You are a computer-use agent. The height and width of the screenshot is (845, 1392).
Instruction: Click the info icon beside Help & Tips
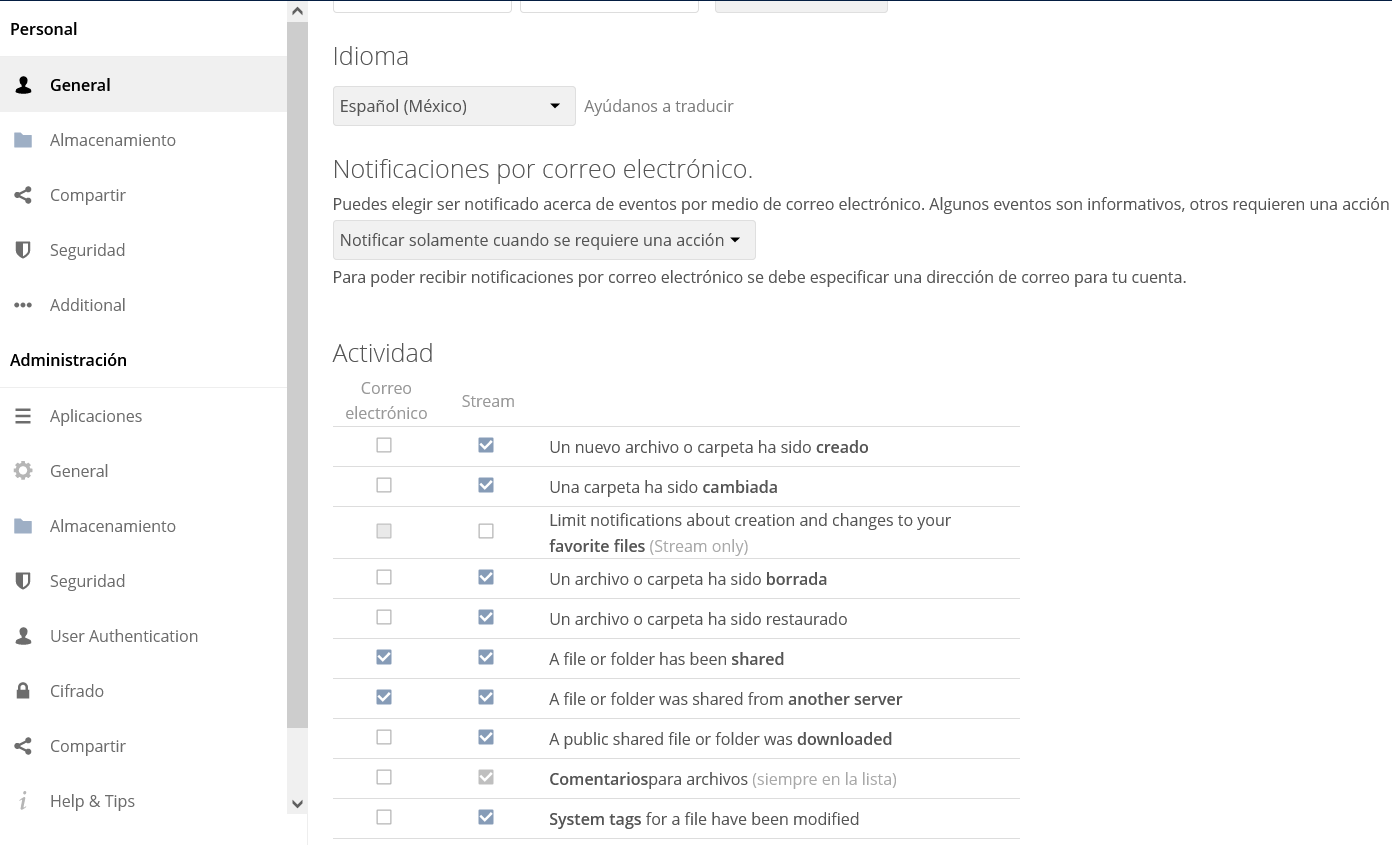click(23, 801)
